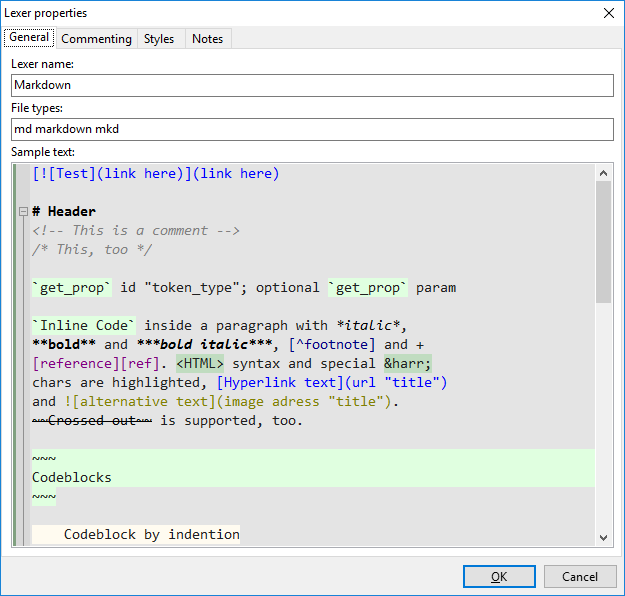Click the Cancel button
Image resolution: width=625 pixels, height=596 pixels.
pyautogui.click(x=580, y=576)
